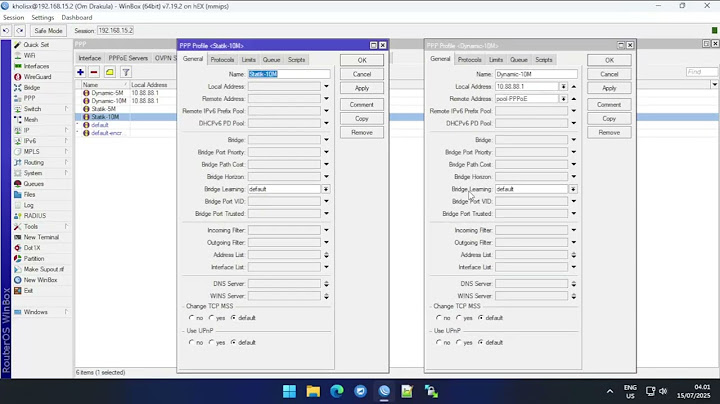The width and height of the screenshot is (720, 404).
Task: Expand Bridge field in Statik-10M
Action: (x=326, y=140)
